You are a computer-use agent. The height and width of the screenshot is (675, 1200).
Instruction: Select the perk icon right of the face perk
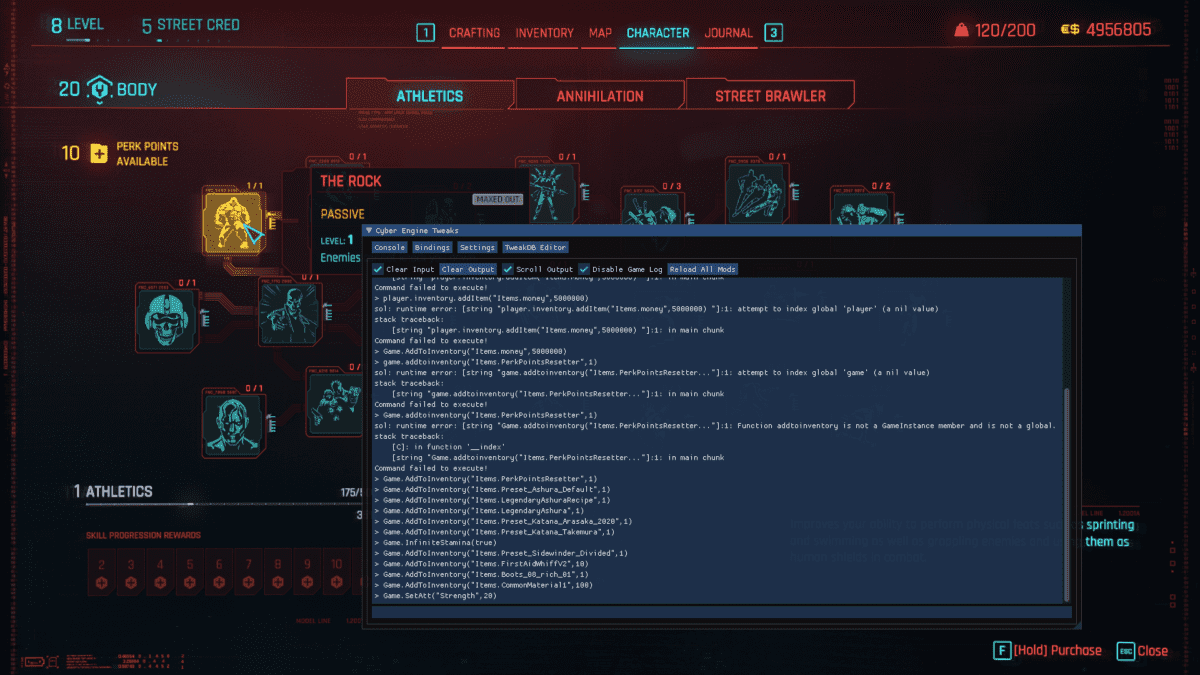pyautogui.click(x=336, y=400)
